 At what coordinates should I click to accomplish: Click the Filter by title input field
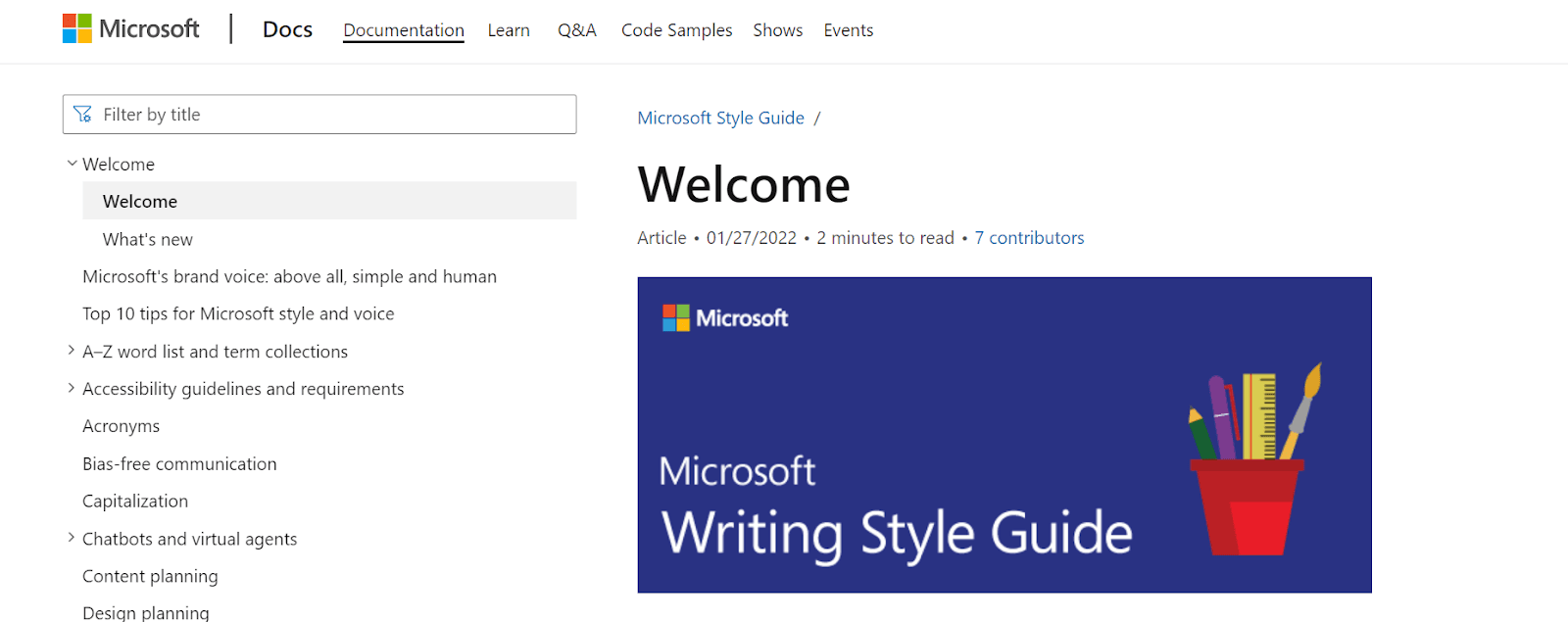tap(333, 115)
